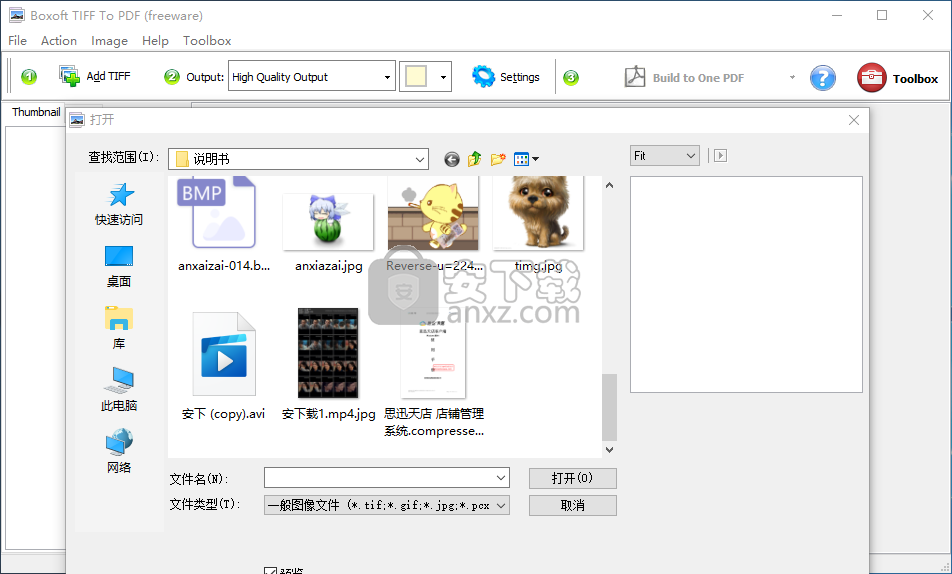Select 库 in the places bar
Viewport: 952px width, 574px height.
tap(119, 329)
